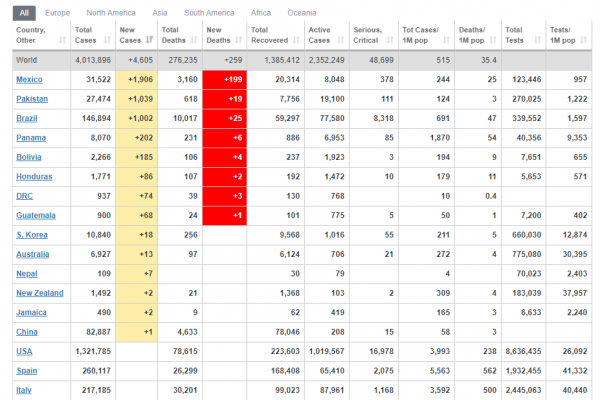The height and width of the screenshot is (400, 600).
Task: Sort by Tests/1M pop arrows
Action: click(x=584, y=40)
